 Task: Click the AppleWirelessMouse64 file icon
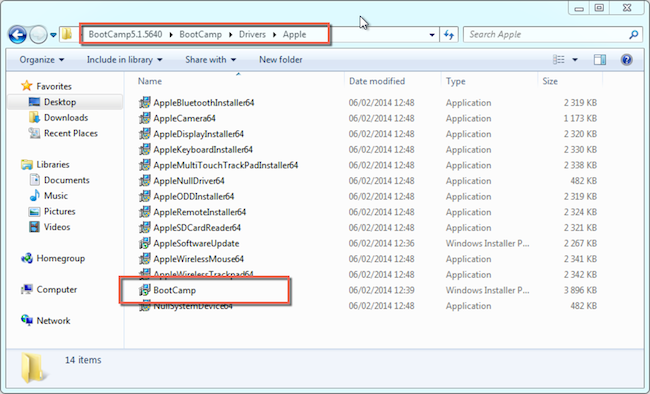tap(144, 259)
